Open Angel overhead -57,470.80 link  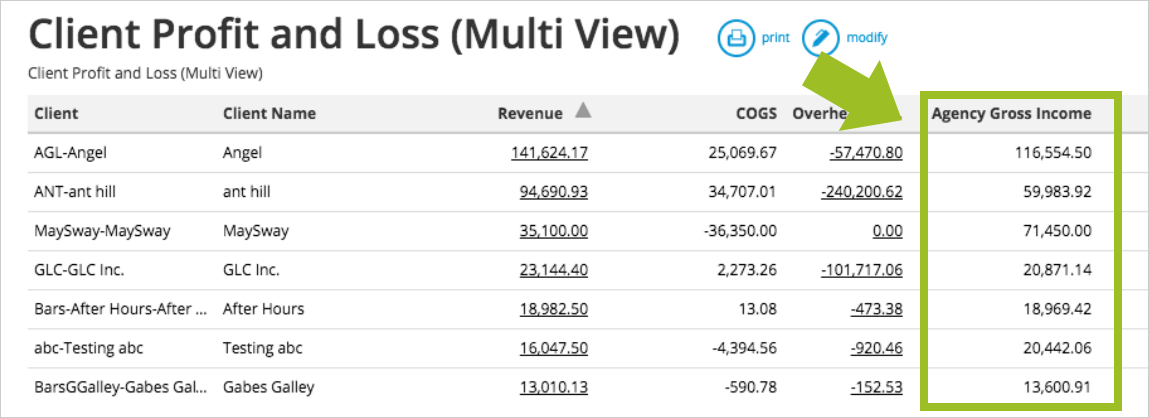(x=865, y=153)
